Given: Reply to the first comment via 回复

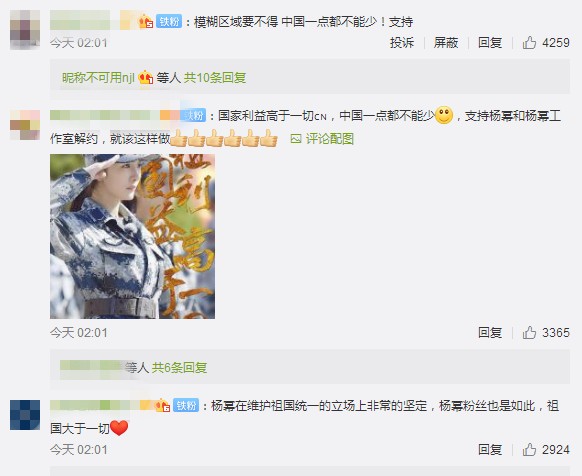Looking at the screenshot, I should 490,43.
